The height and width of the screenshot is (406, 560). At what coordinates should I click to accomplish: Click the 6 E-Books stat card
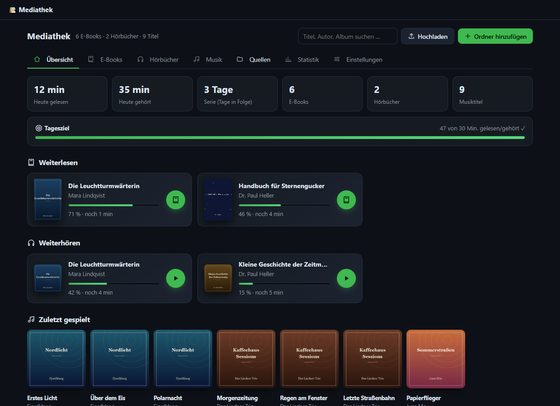pos(322,94)
